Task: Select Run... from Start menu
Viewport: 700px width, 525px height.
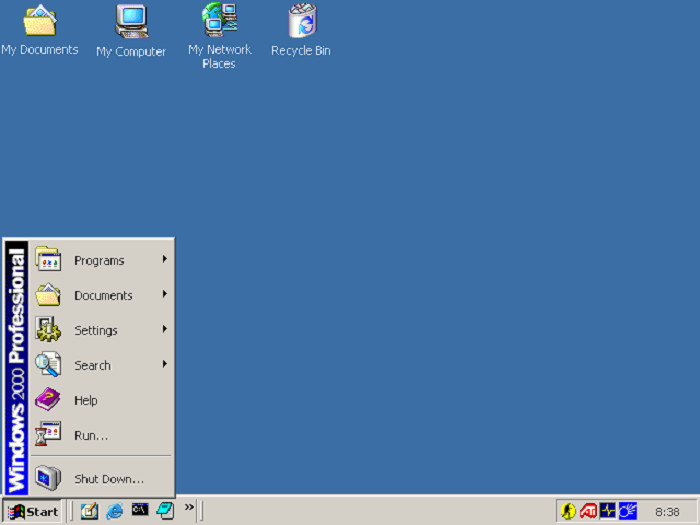Action: click(91, 436)
